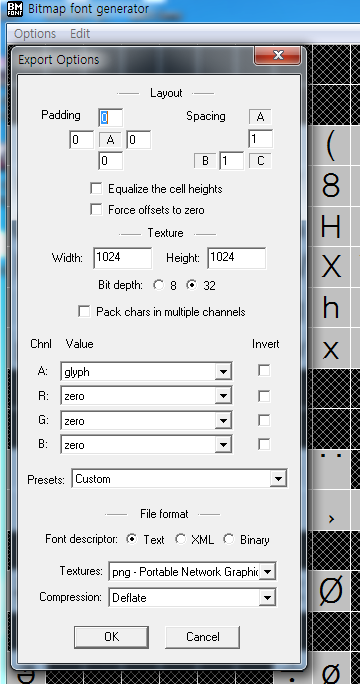The height and width of the screenshot is (684, 360).
Task: Confirm export options with OK
Action: coord(111,637)
